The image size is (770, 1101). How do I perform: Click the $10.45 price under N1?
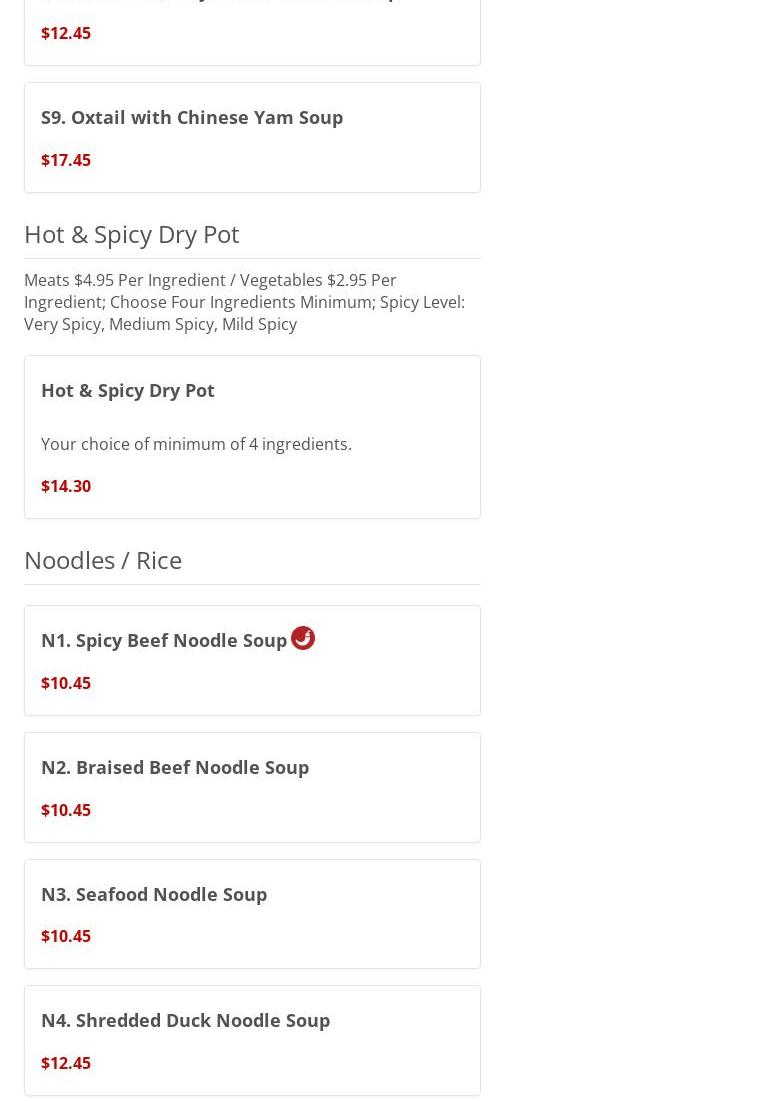click(x=66, y=683)
